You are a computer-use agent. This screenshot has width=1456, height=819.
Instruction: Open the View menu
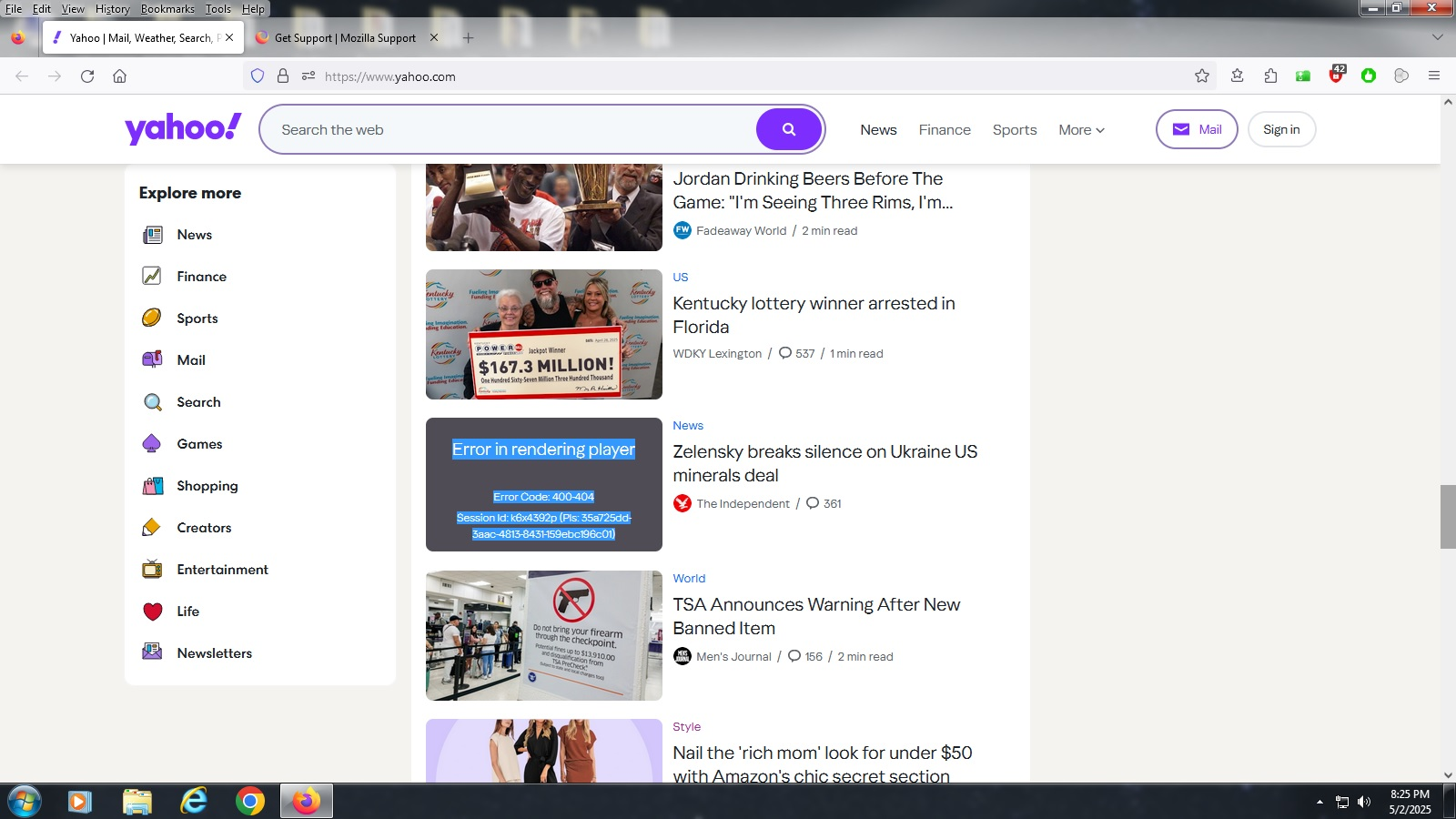click(x=73, y=9)
